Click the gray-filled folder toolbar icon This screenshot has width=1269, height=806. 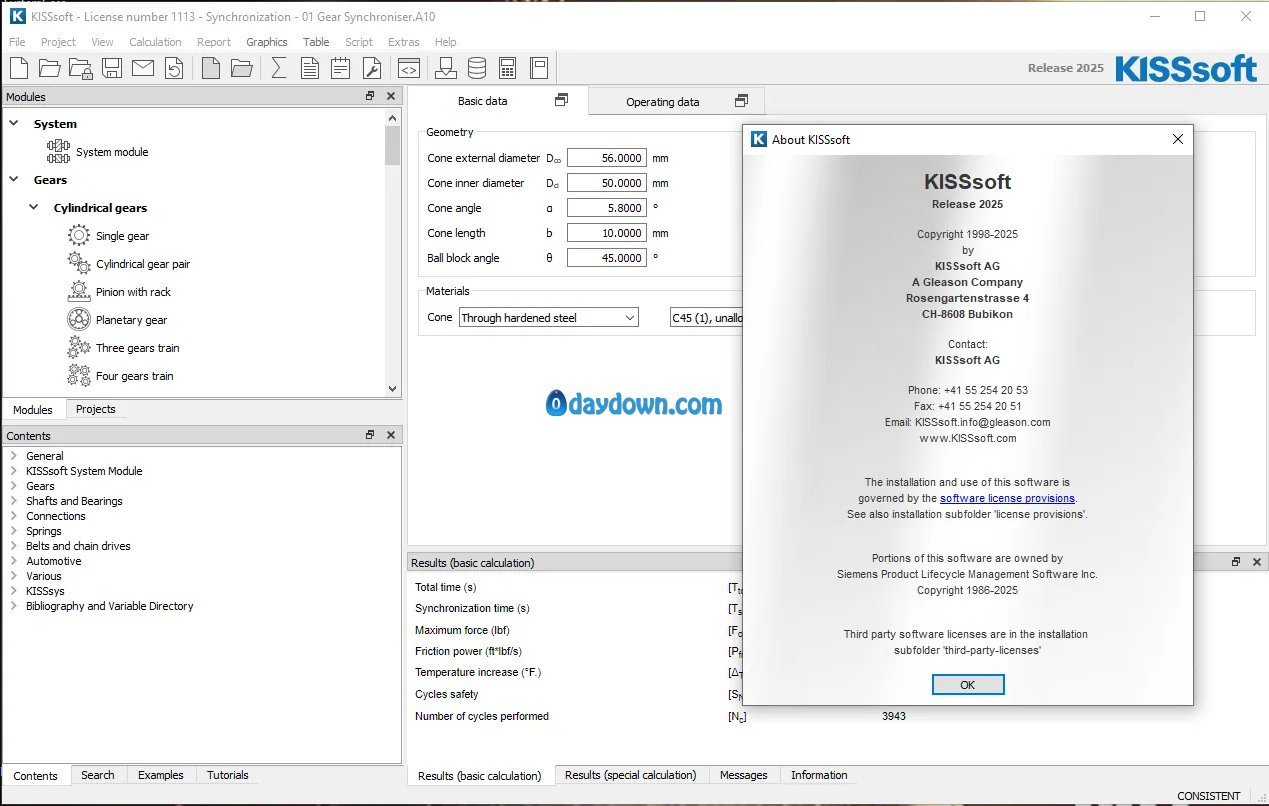click(241, 68)
